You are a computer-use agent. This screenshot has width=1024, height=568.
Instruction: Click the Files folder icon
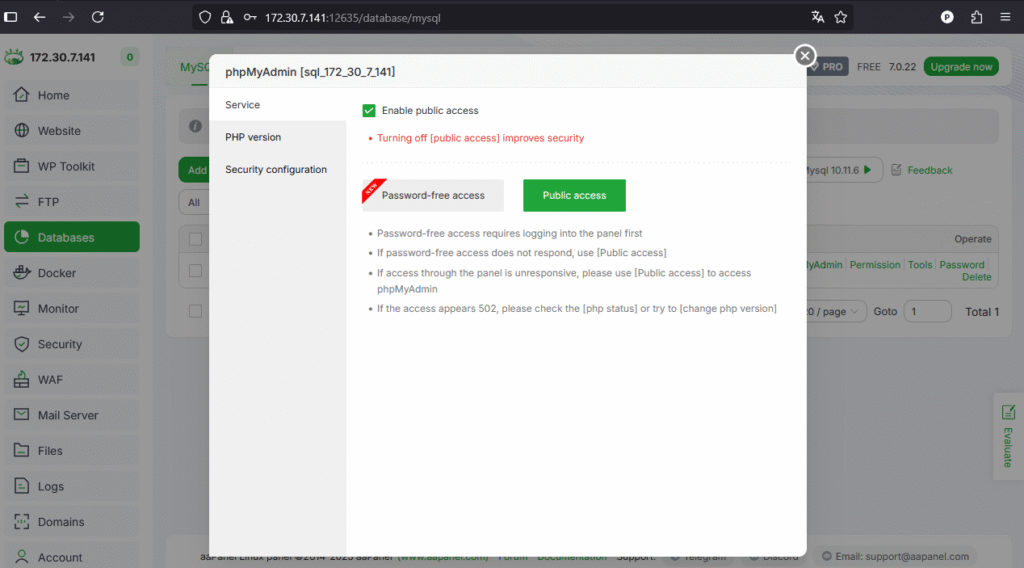[x=22, y=450]
